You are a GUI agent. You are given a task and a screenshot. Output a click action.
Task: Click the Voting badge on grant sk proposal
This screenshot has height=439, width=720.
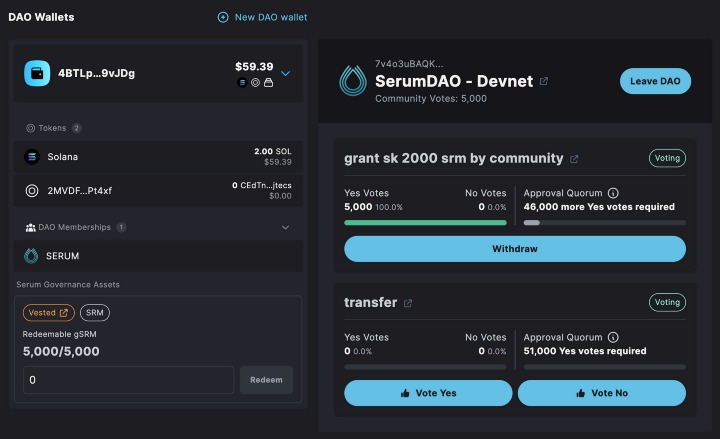click(x=667, y=158)
